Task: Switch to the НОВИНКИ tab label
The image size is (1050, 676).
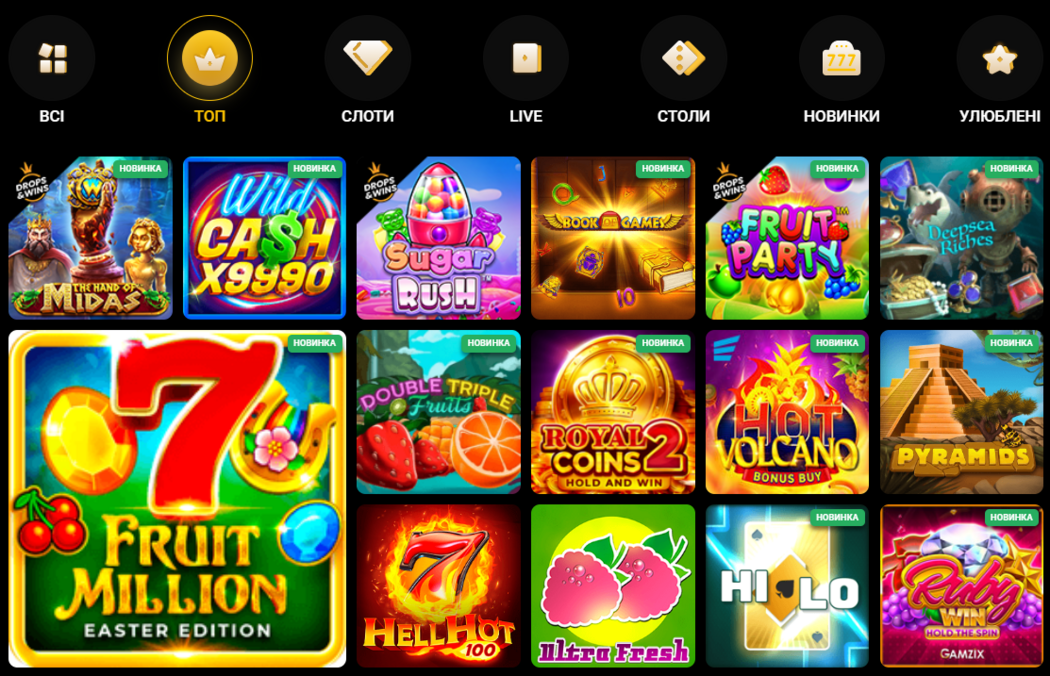Action: (842, 116)
